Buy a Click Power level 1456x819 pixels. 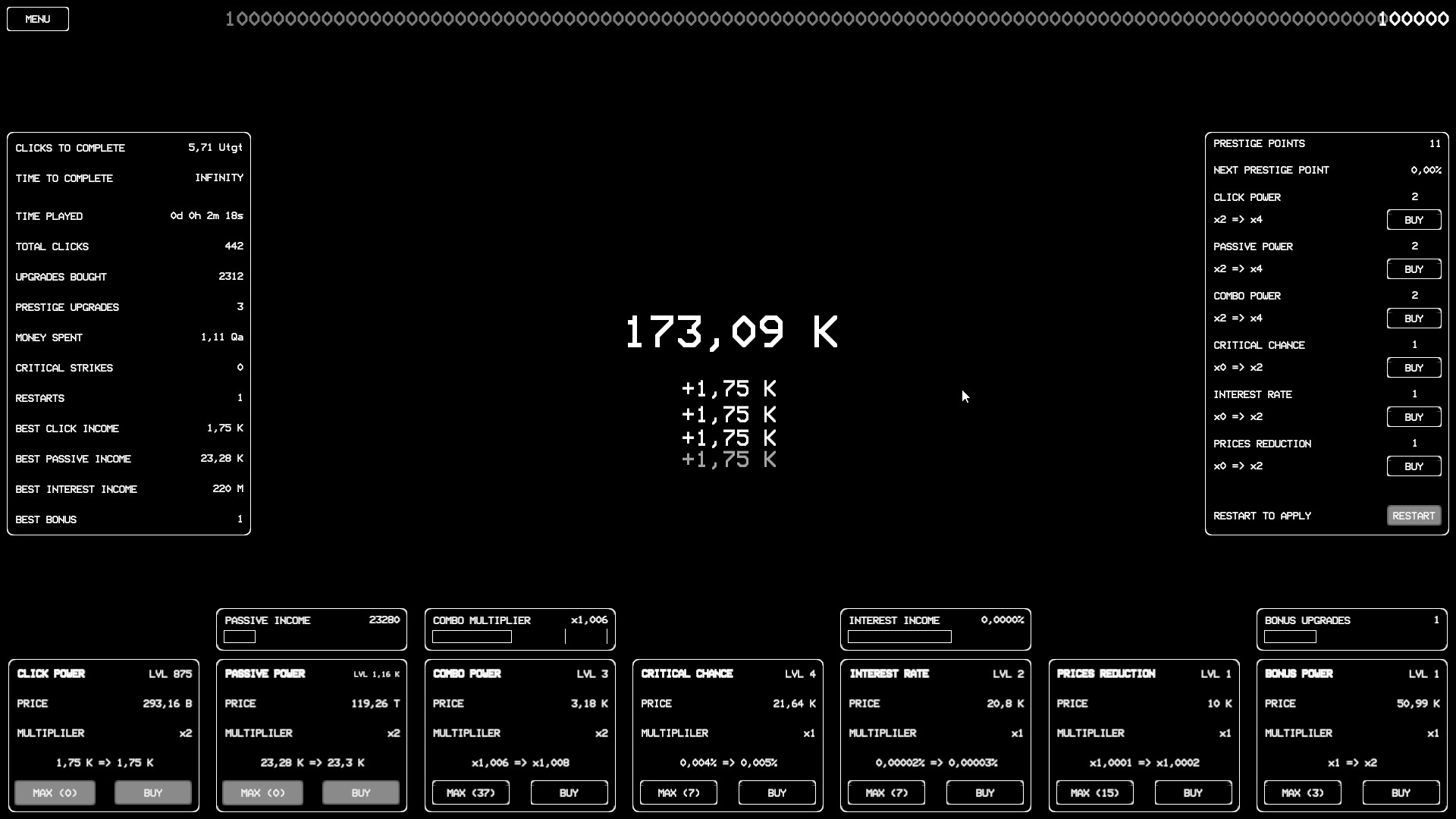(152, 792)
